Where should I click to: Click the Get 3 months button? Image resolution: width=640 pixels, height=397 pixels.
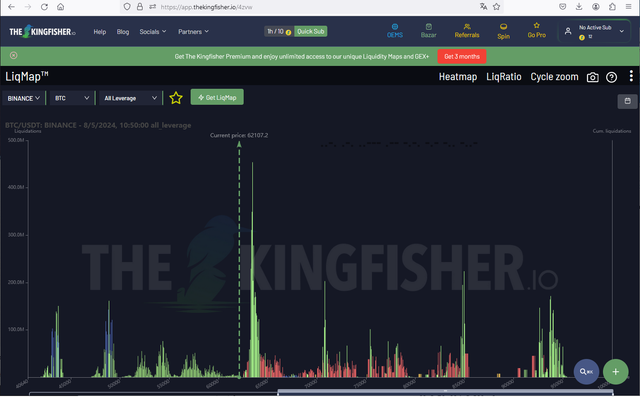[x=462, y=56]
